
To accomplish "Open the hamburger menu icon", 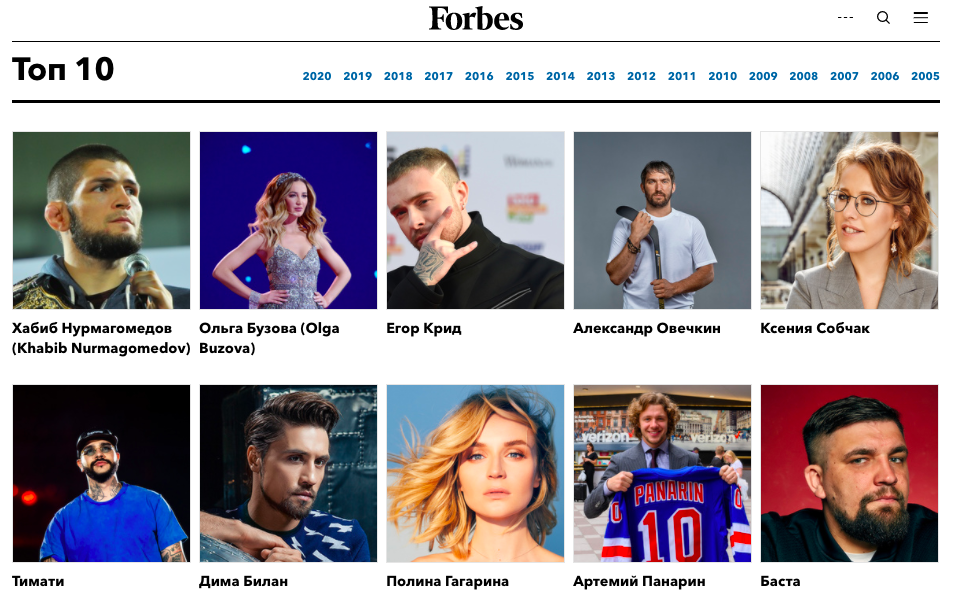I will click(x=920, y=18).
